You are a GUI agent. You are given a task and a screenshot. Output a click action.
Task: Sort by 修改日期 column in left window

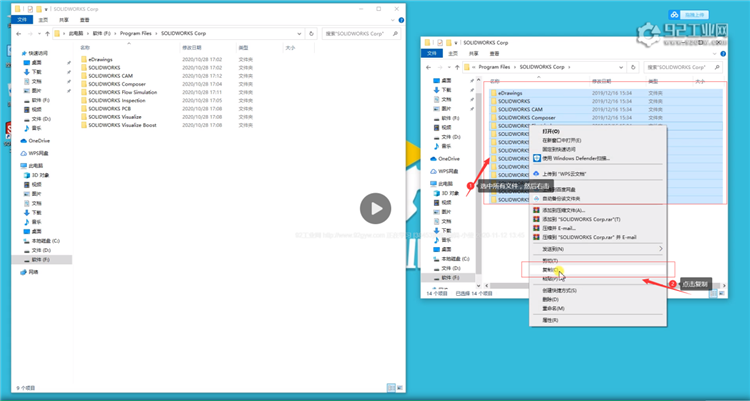click(x=191, y=48)
